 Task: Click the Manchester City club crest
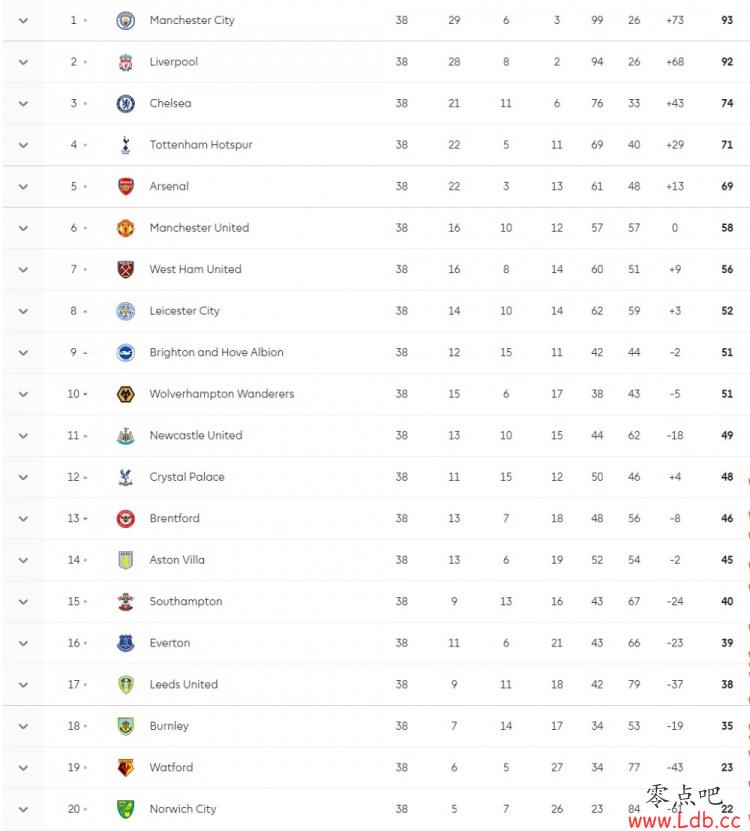coord(126,21)
